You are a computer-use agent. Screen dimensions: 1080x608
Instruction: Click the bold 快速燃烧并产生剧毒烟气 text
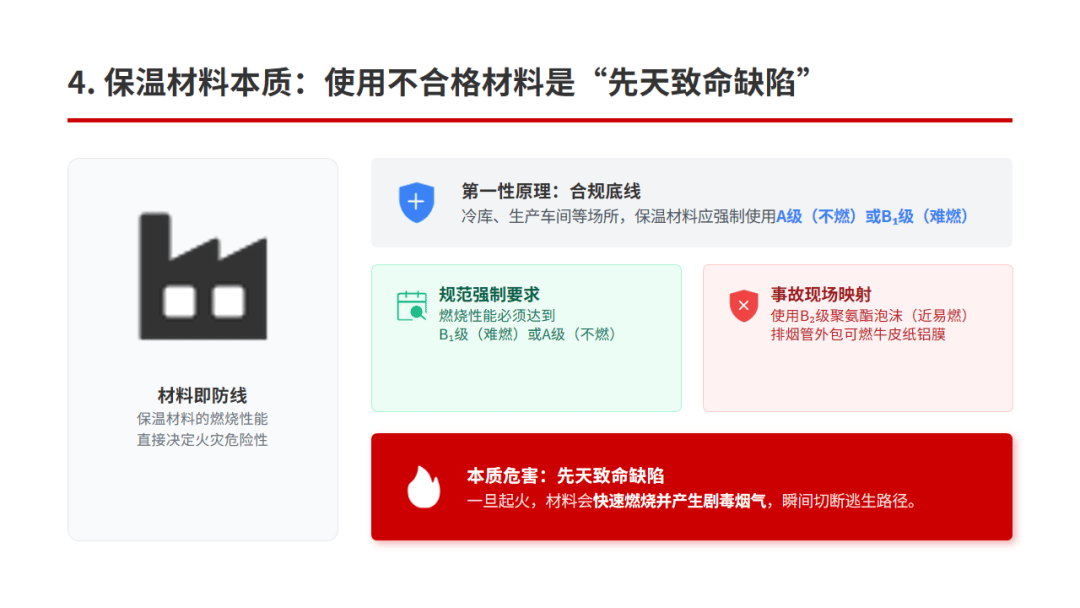680,501
